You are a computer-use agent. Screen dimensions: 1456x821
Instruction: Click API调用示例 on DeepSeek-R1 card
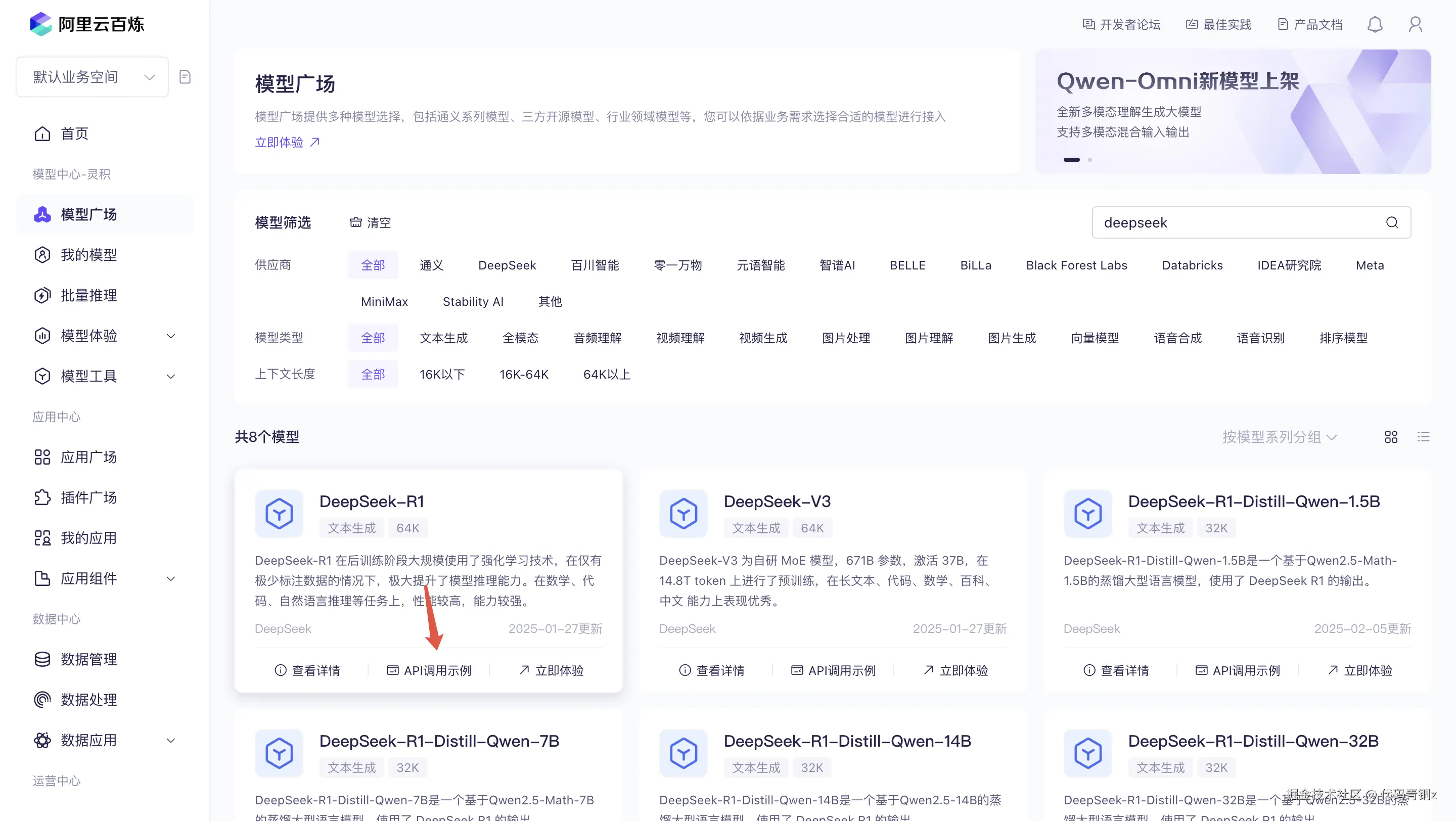(x=429, y=670)
